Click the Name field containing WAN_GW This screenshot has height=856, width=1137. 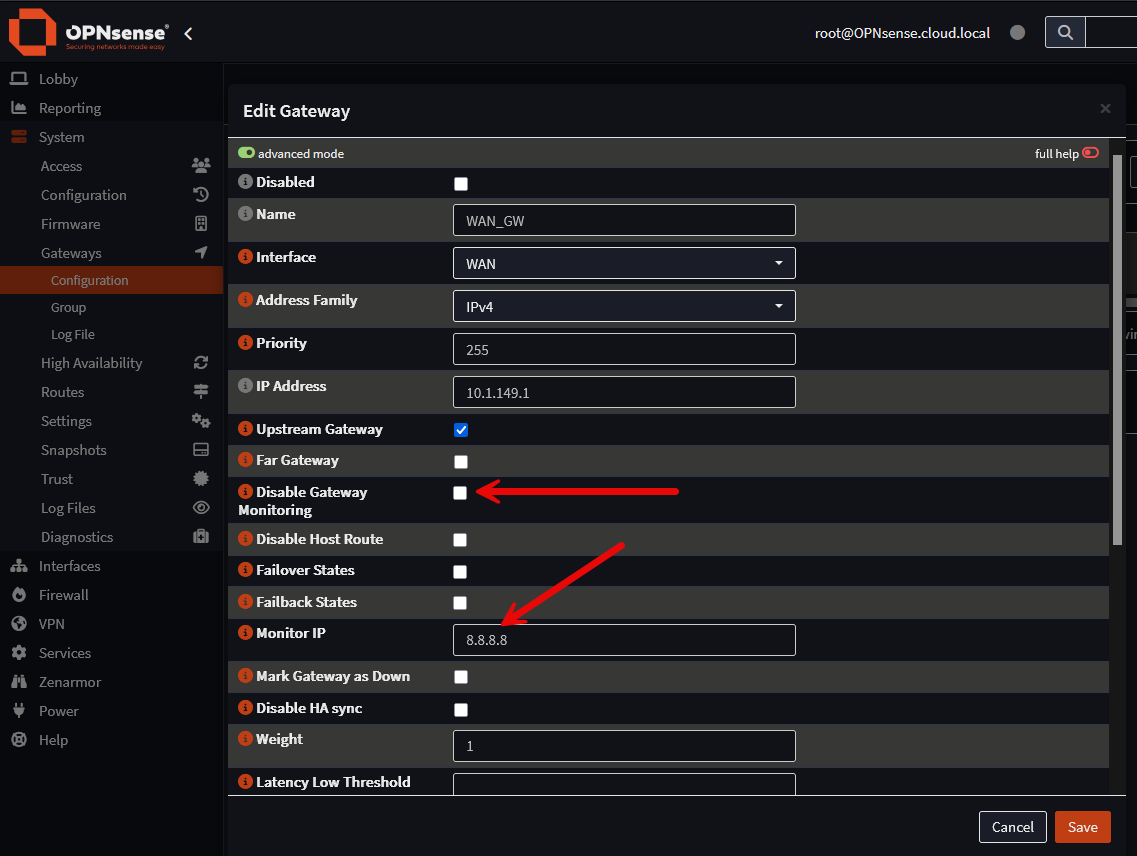tap(624, 220)
